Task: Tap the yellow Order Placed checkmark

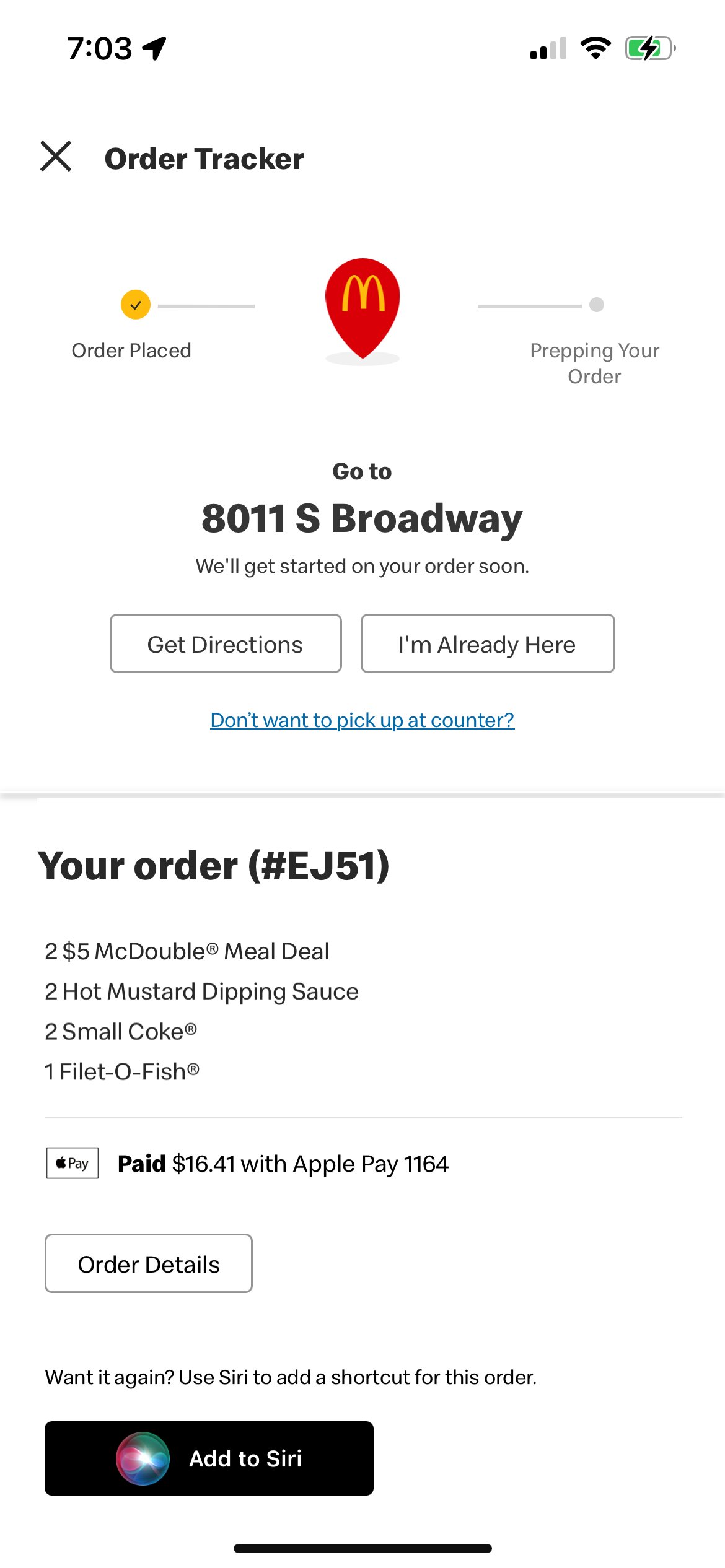Action: 136,305
